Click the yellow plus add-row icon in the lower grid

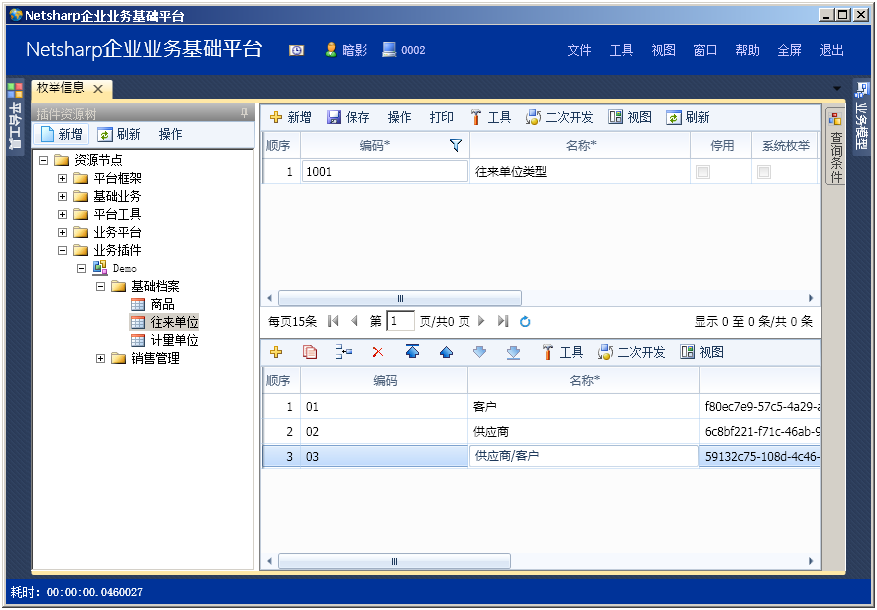(x=276, y=352)
